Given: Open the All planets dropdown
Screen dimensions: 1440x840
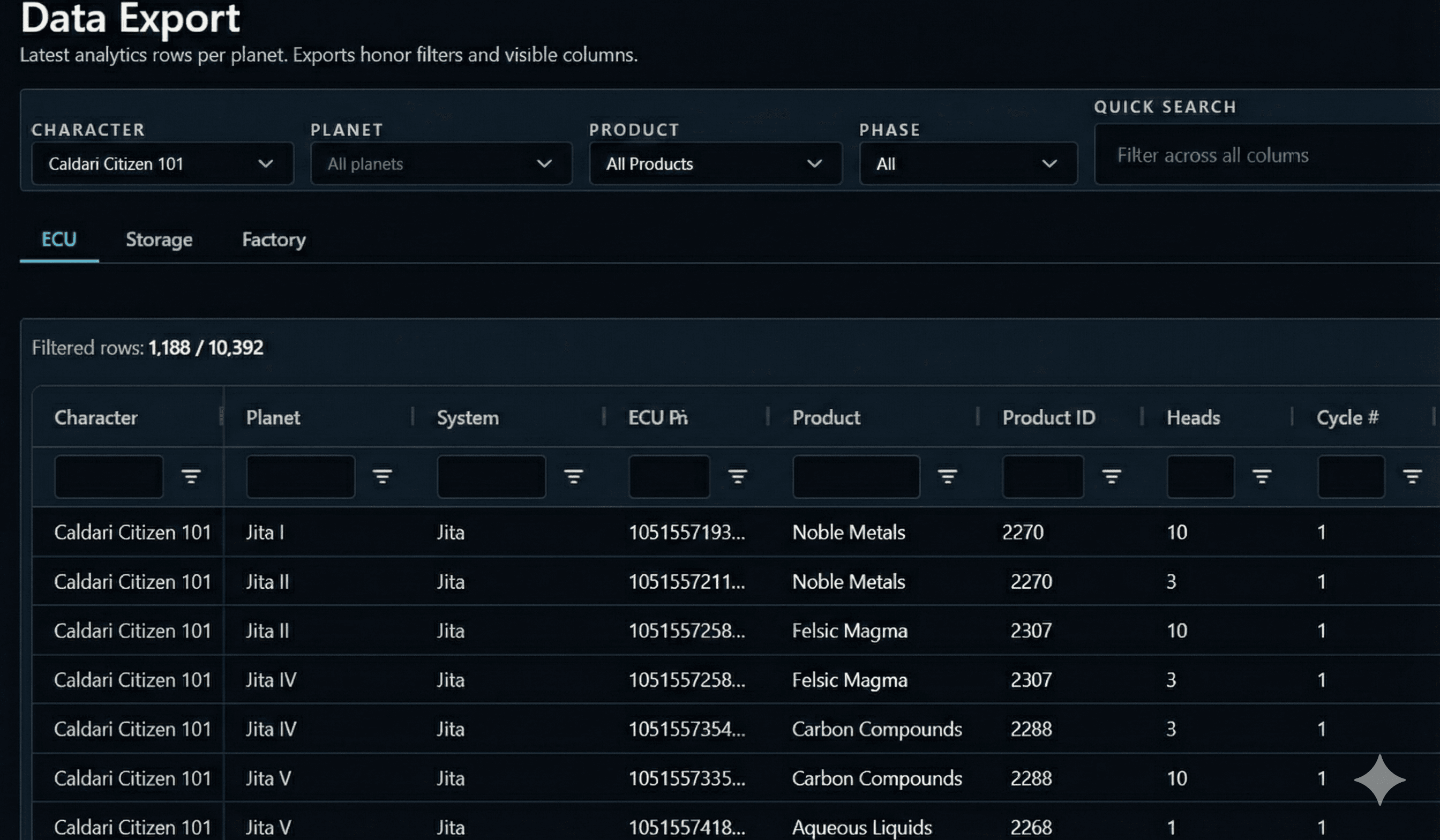Looking at the screenshot, I should (440, 164).
